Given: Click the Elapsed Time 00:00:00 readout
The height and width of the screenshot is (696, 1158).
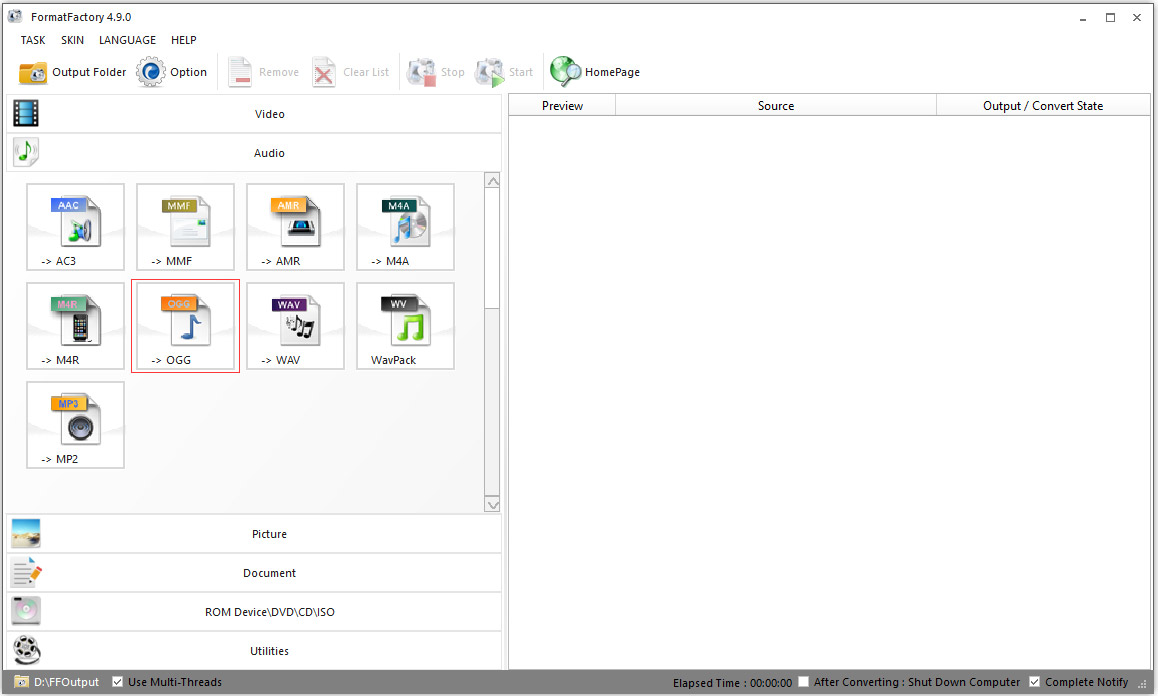Looking at the screenshot, I should pyautogui.click(x=732, y=683).
